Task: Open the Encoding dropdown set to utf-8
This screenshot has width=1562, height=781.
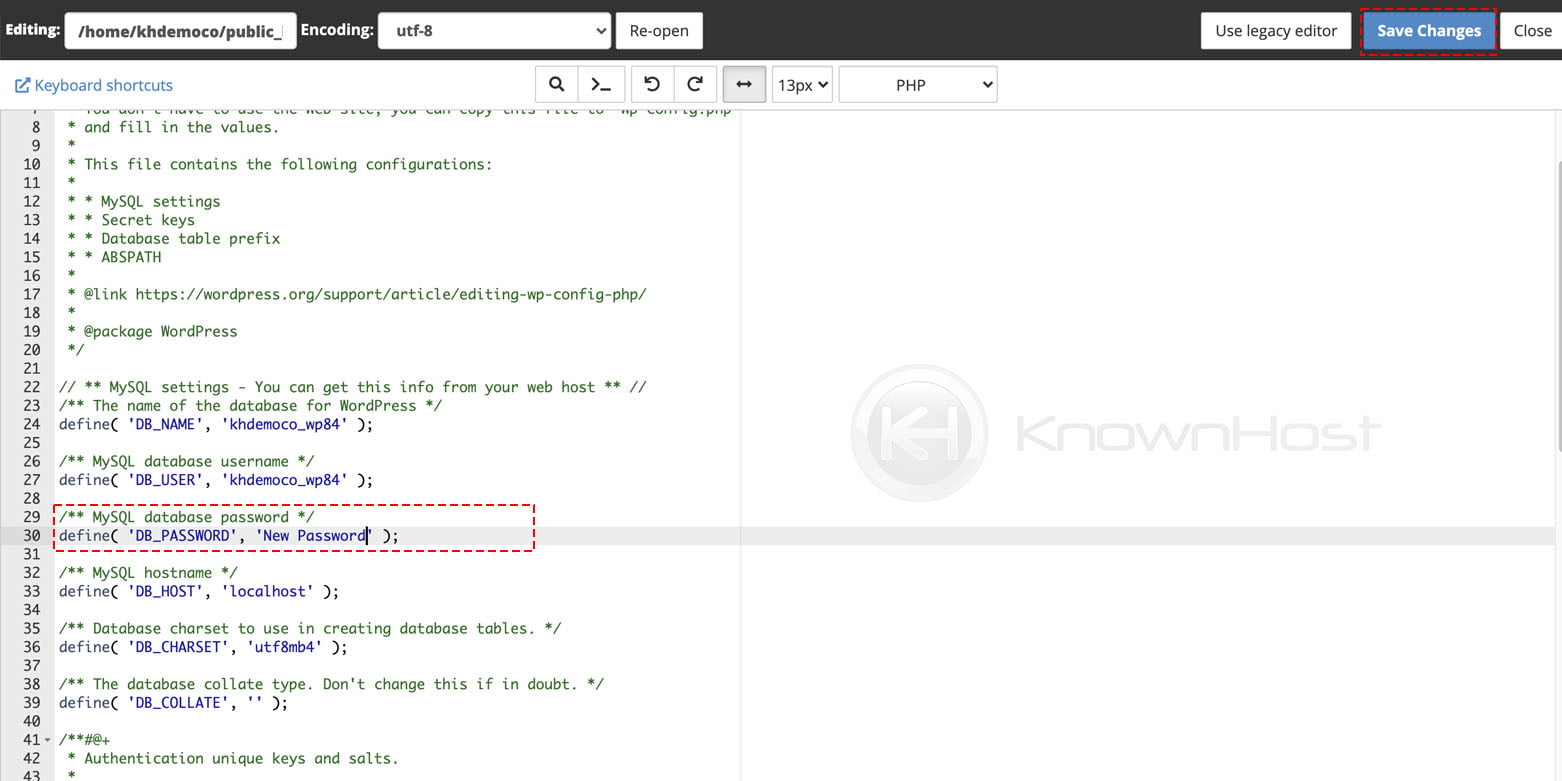Action: [494, 30]
